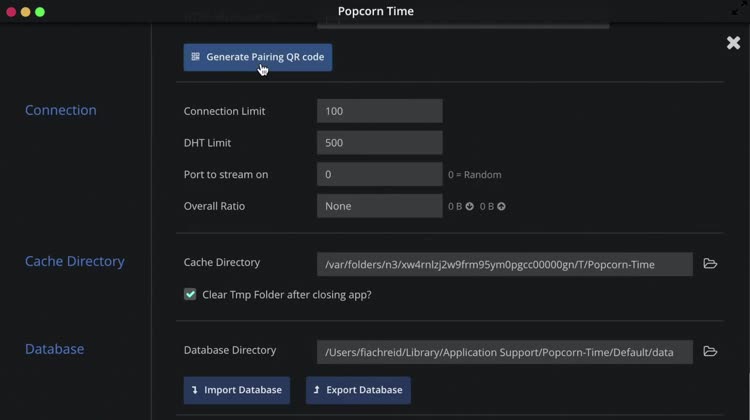Focus the Connection Limit field showing 100
750x420 pixels.
coord(379,111)
